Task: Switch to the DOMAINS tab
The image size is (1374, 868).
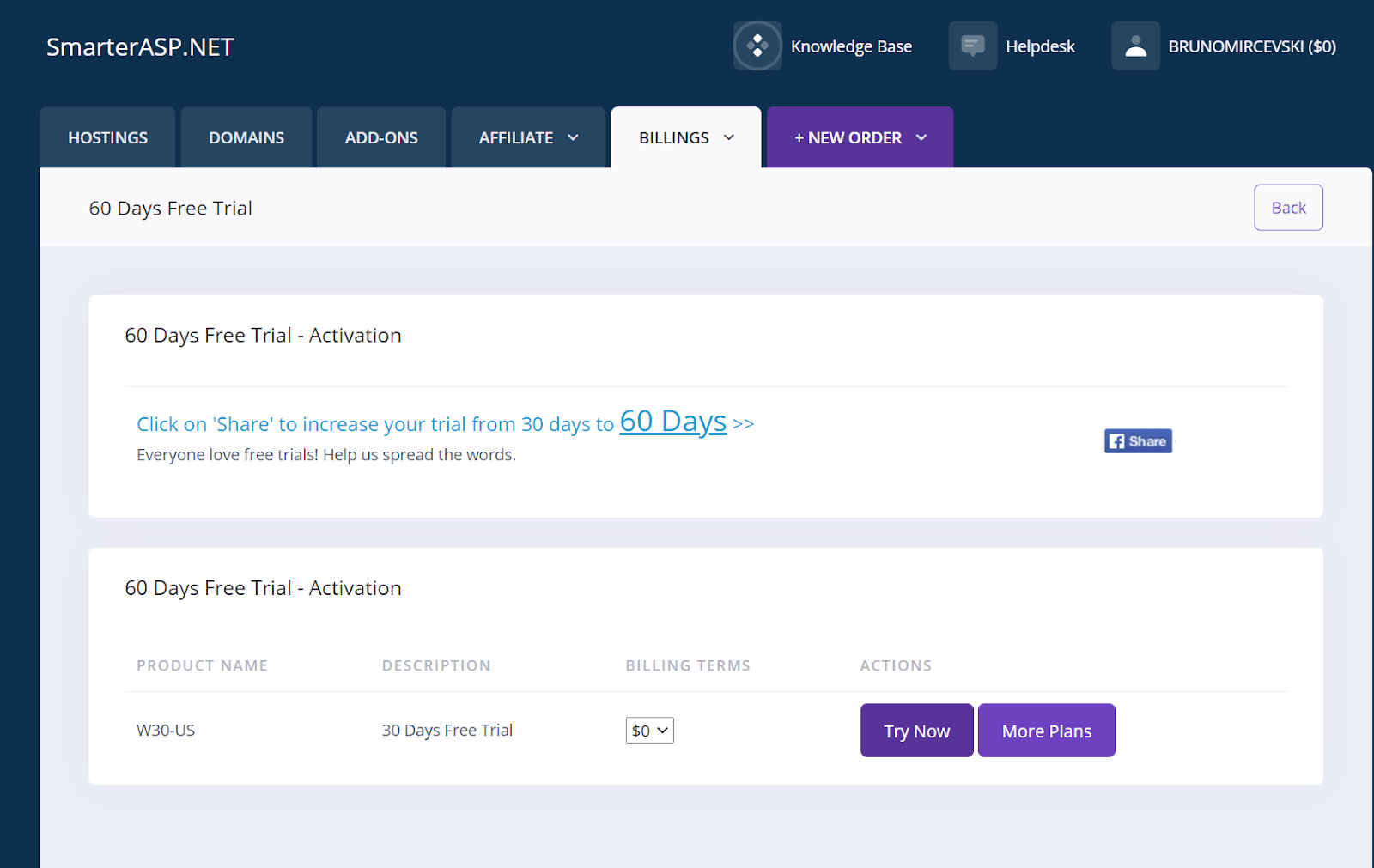Action: coord(246,137)
